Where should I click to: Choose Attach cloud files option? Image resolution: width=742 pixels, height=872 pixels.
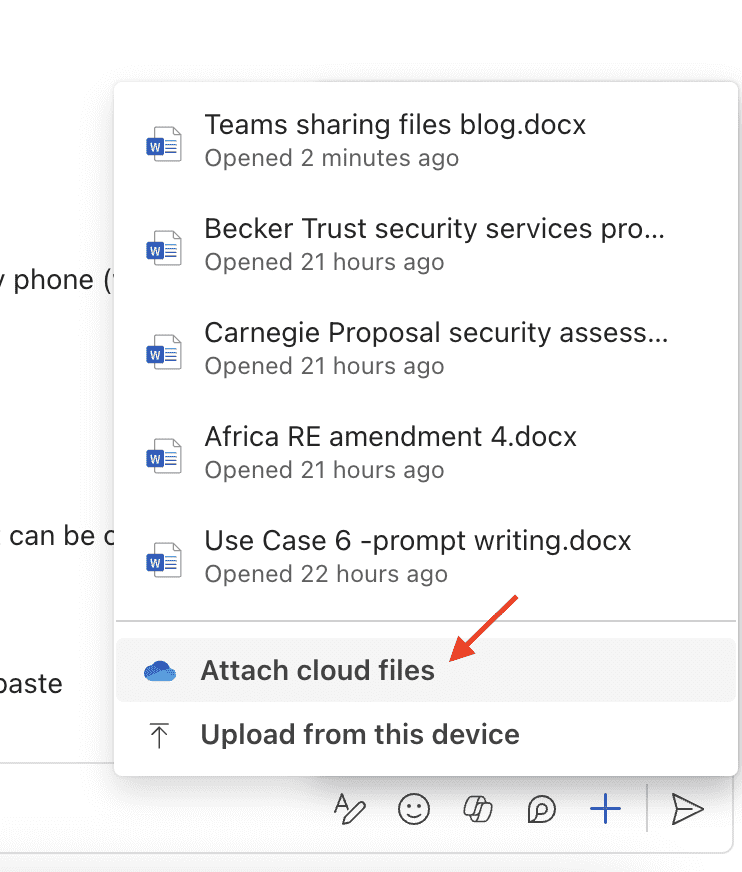426,670
